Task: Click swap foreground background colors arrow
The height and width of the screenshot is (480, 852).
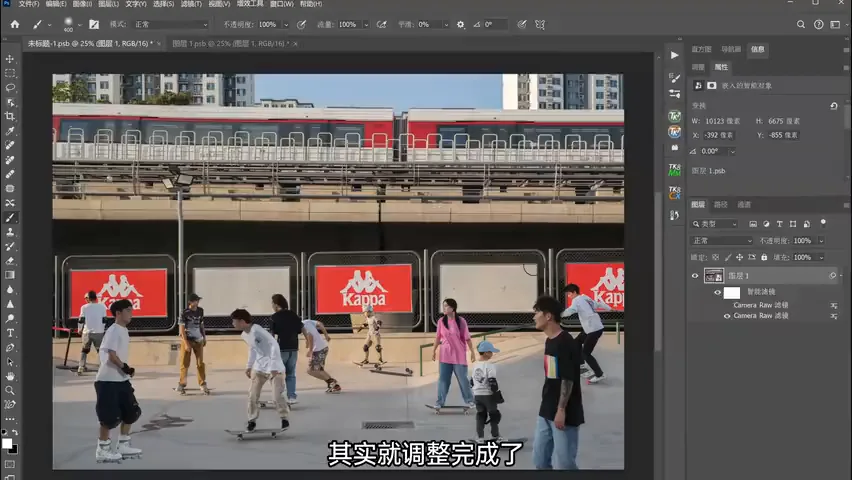Action: tap(15, 432)
